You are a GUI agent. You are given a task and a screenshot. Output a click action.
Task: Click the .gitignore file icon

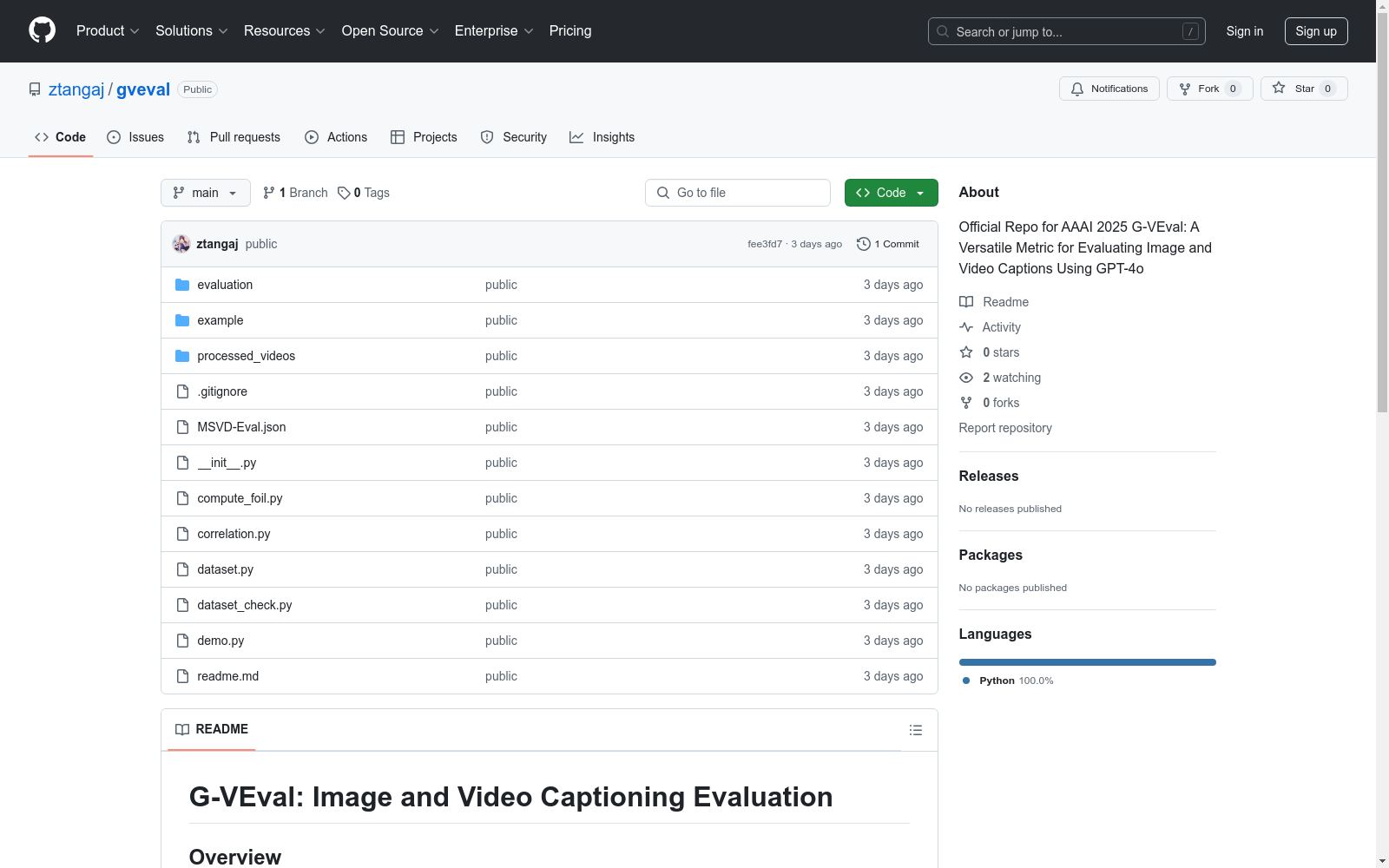click(182, 391)
